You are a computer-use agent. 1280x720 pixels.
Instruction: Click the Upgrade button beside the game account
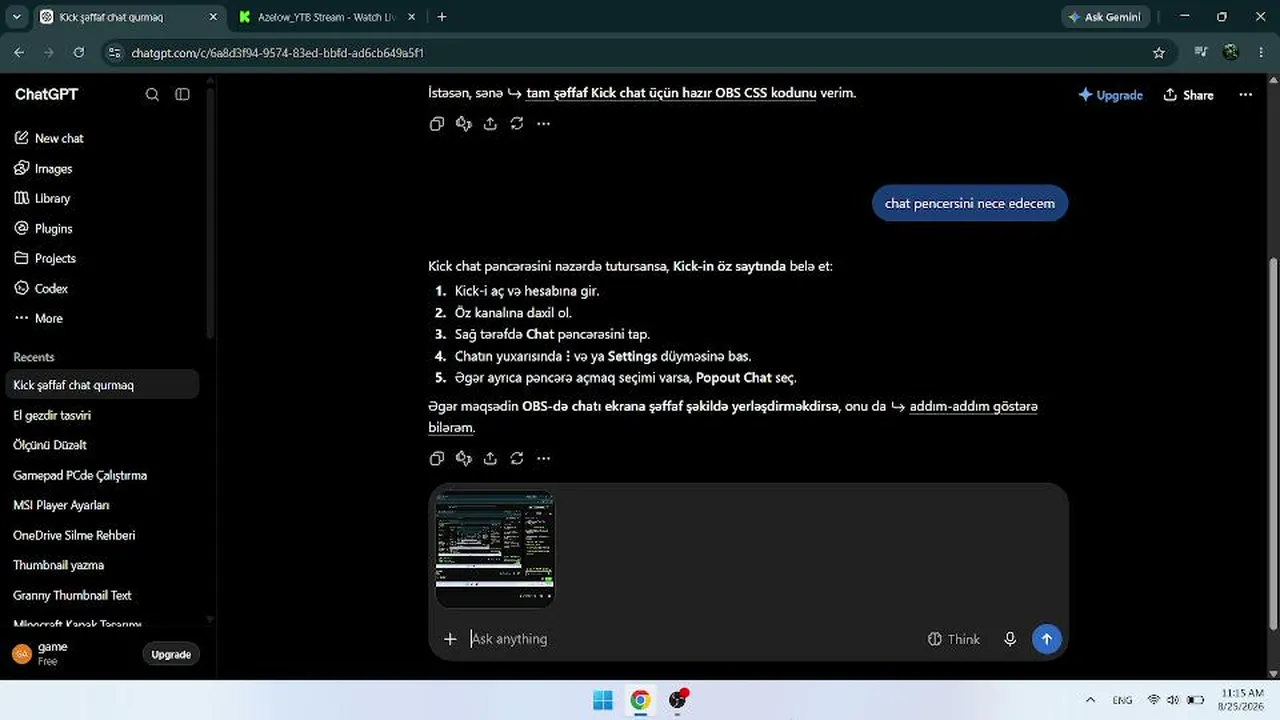[x=171, y=654]
